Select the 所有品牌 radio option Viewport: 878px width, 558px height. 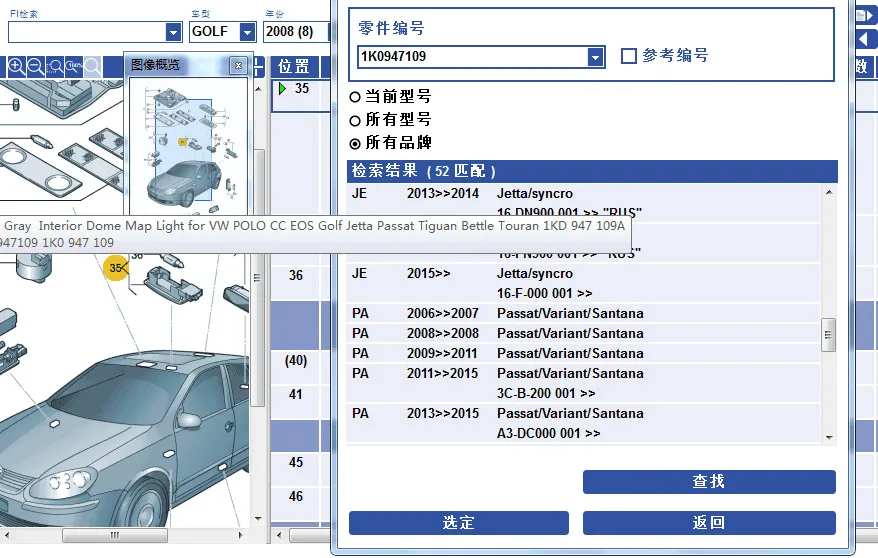[354, 144]
